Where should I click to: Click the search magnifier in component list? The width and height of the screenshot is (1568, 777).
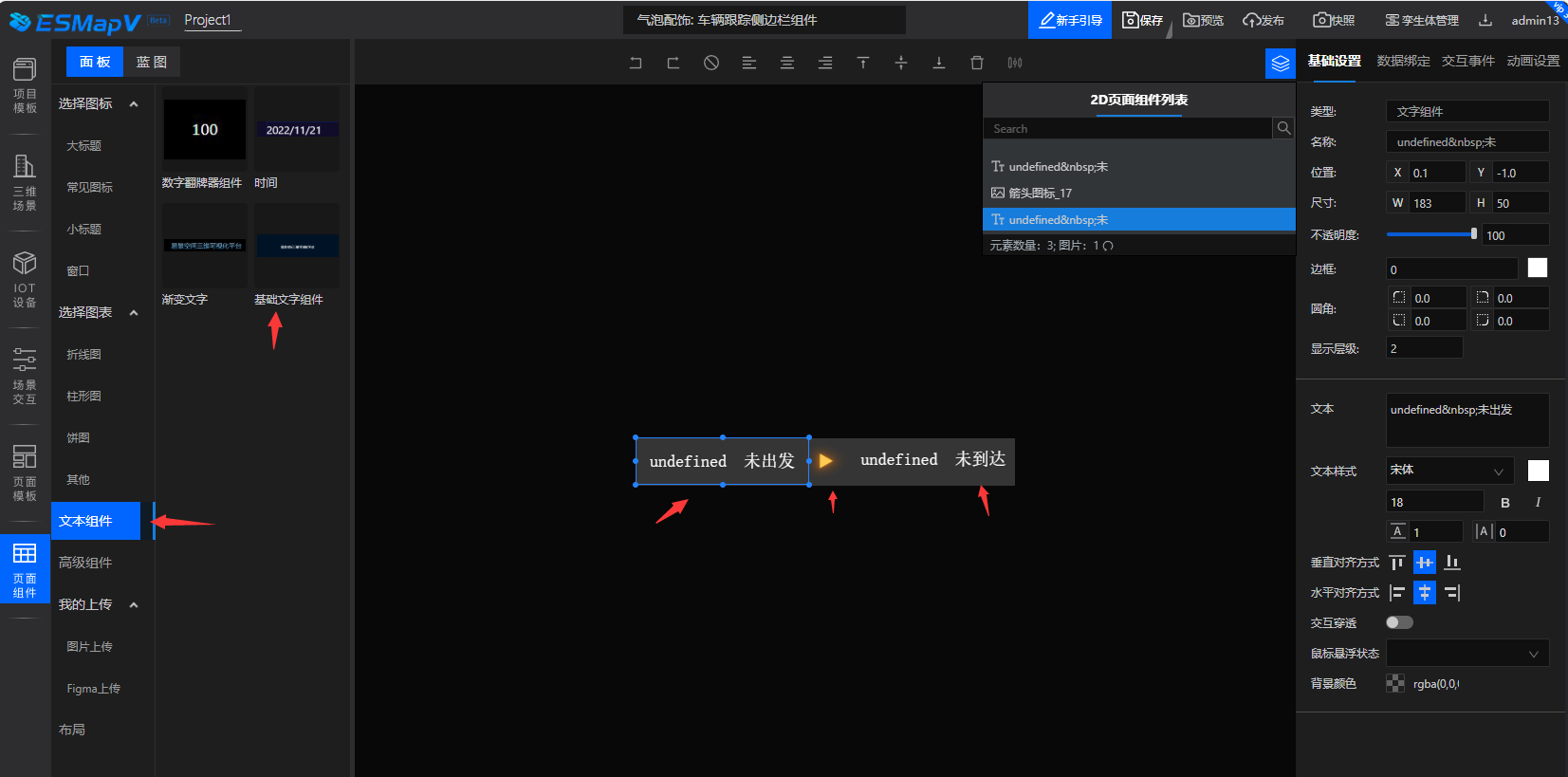click(1283, 128)
